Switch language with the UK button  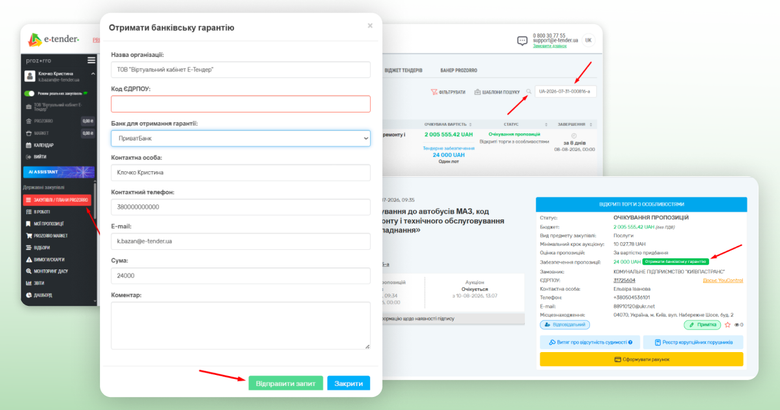point(588,40)
